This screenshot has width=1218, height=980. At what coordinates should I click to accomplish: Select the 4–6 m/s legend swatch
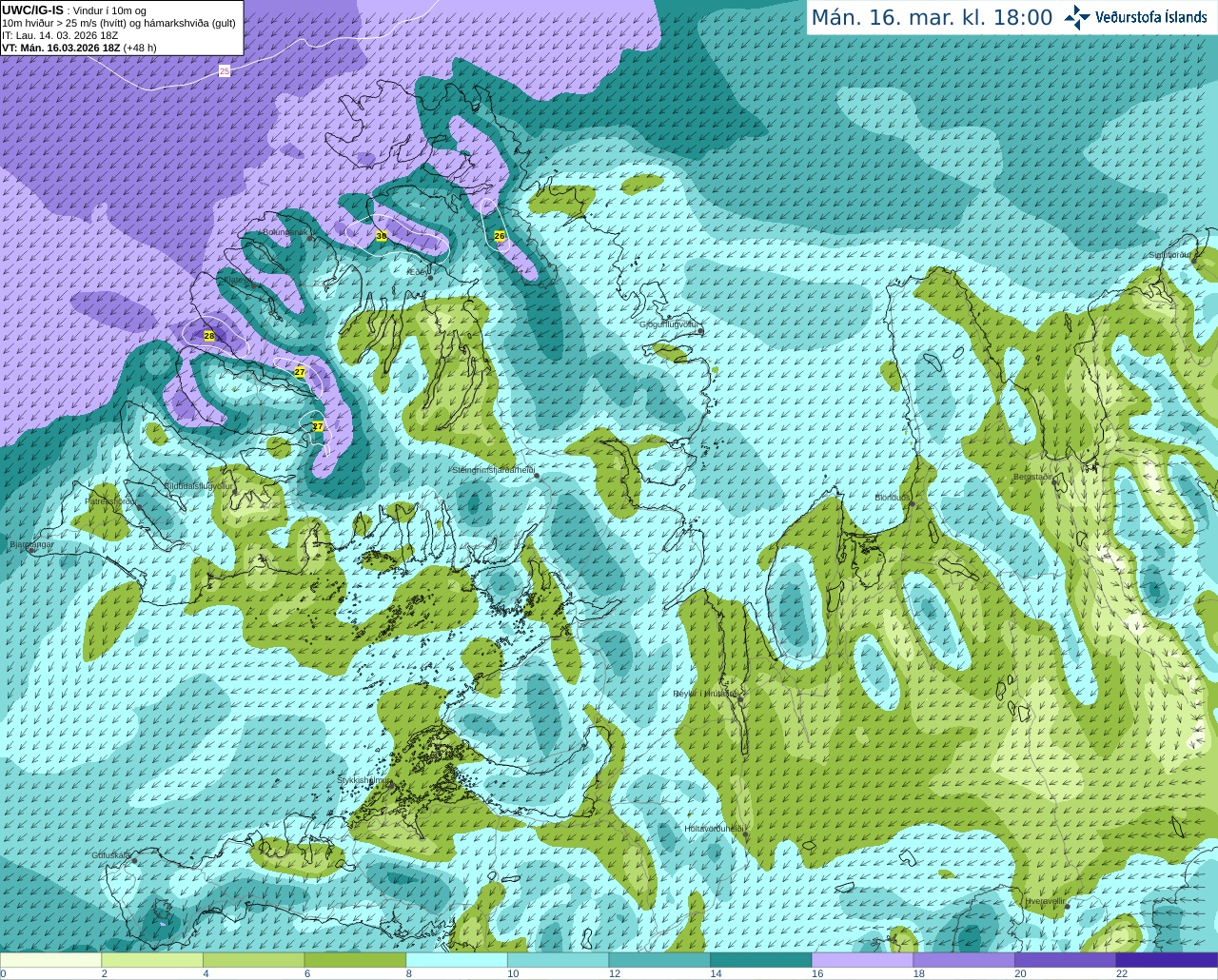pos(253,960)
